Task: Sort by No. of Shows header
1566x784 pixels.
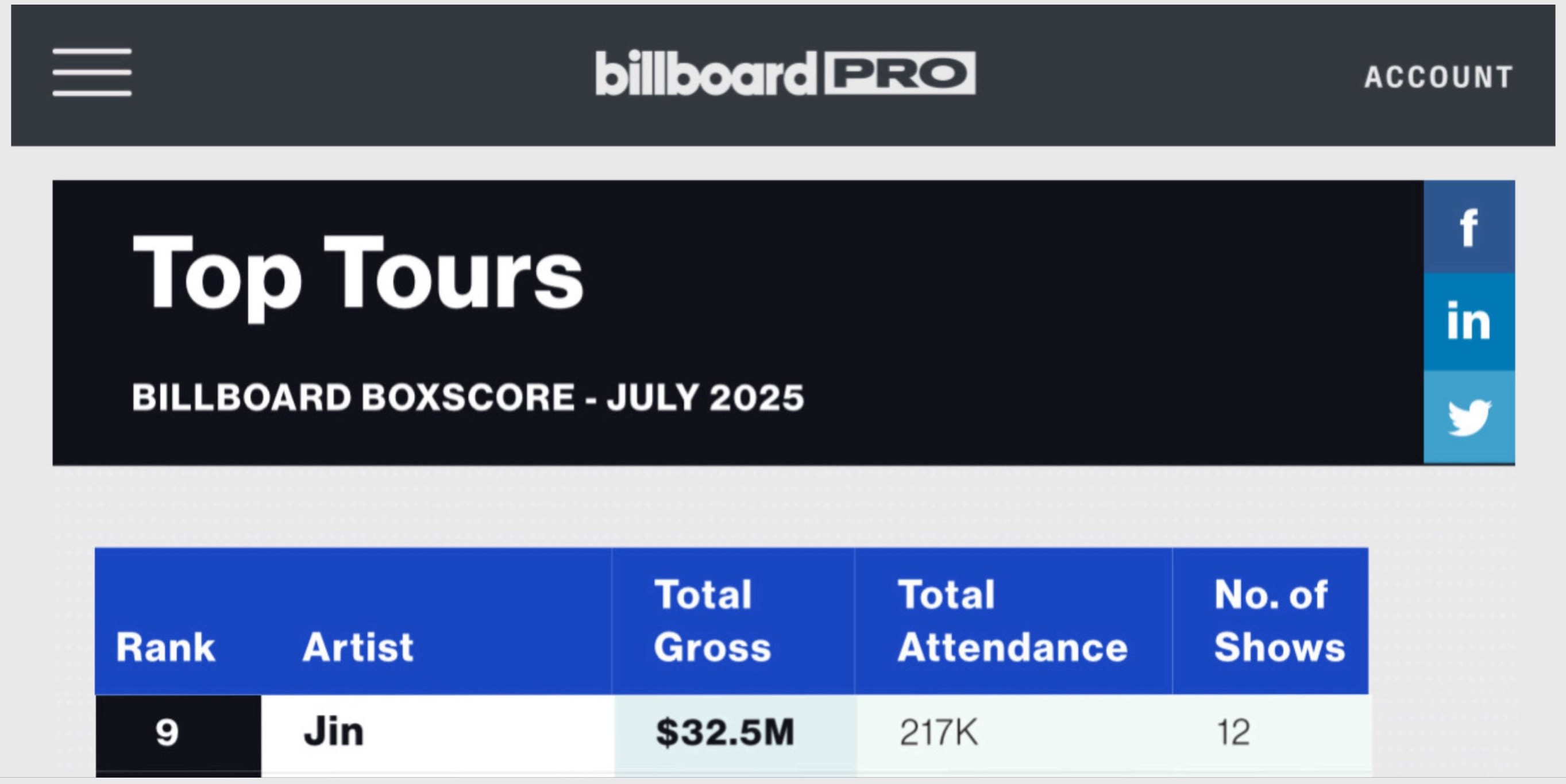Action: [x=1279, y=620]
